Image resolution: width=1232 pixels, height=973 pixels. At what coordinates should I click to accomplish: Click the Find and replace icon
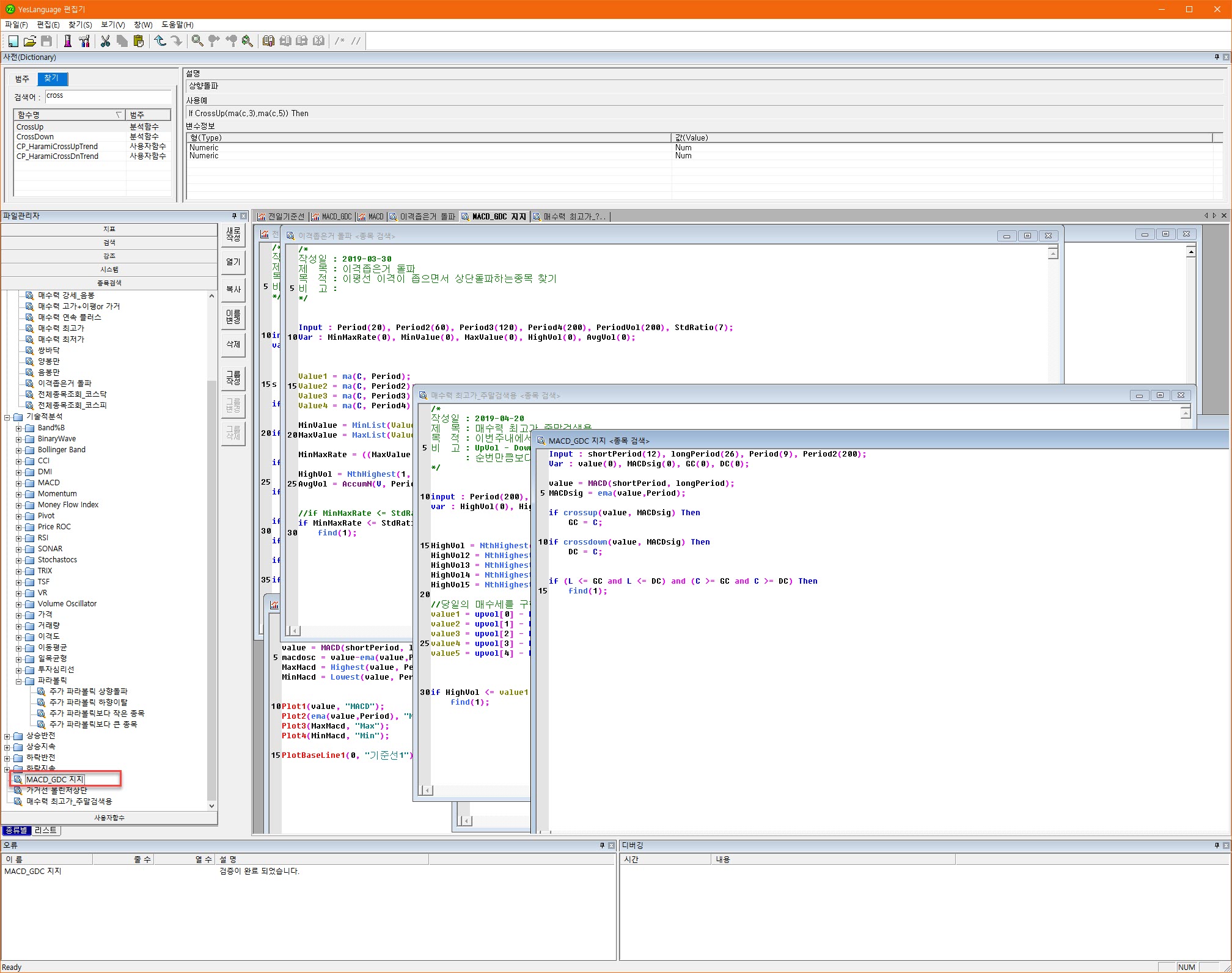248,41
